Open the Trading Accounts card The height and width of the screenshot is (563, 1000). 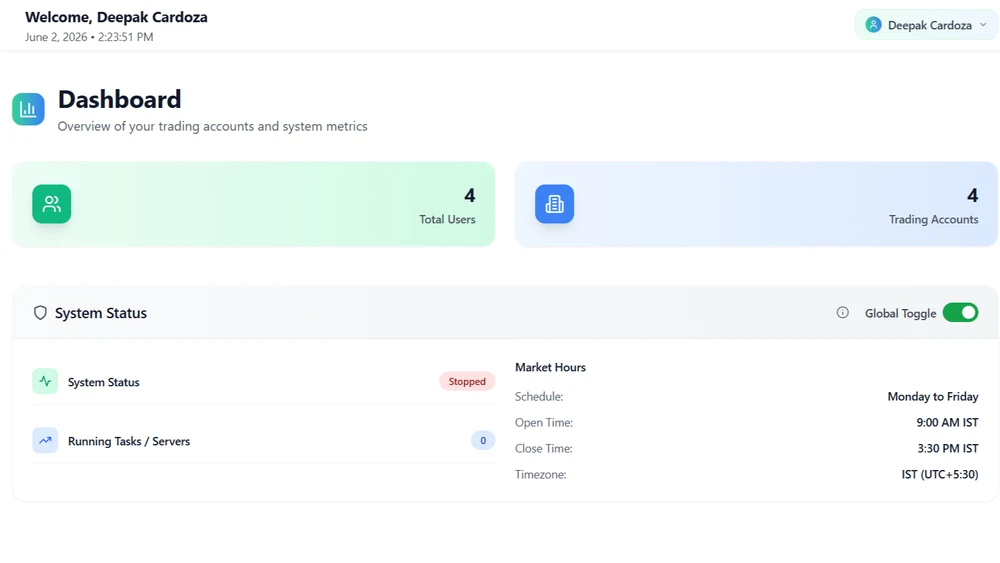tap(756, 204)
